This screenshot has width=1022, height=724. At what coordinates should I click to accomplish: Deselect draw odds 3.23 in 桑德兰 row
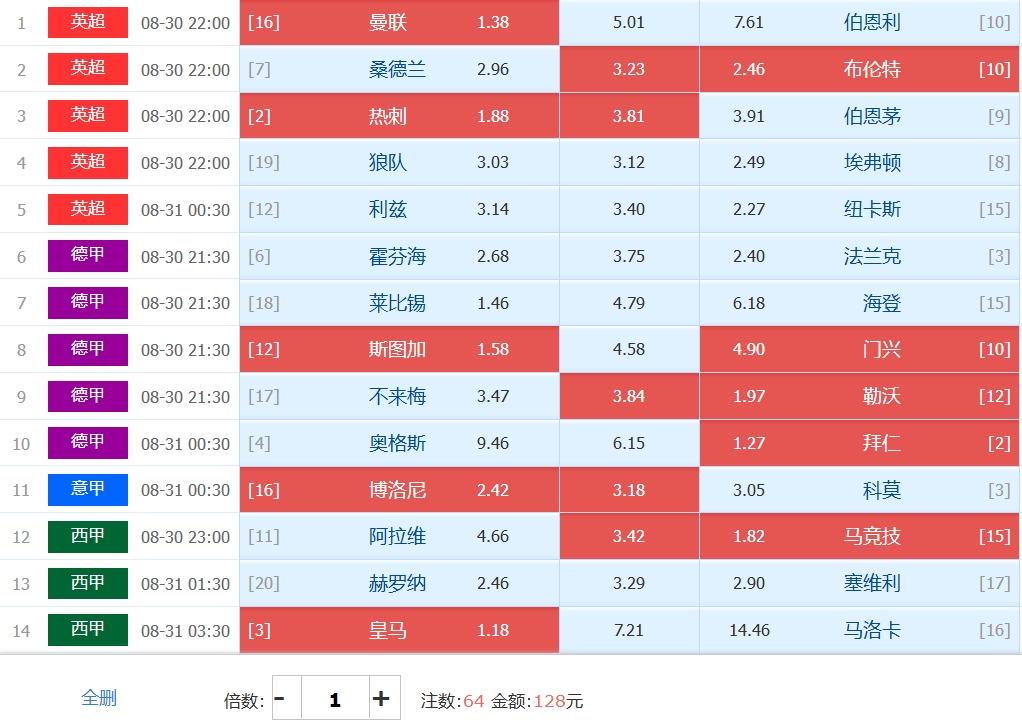point(629,69)
